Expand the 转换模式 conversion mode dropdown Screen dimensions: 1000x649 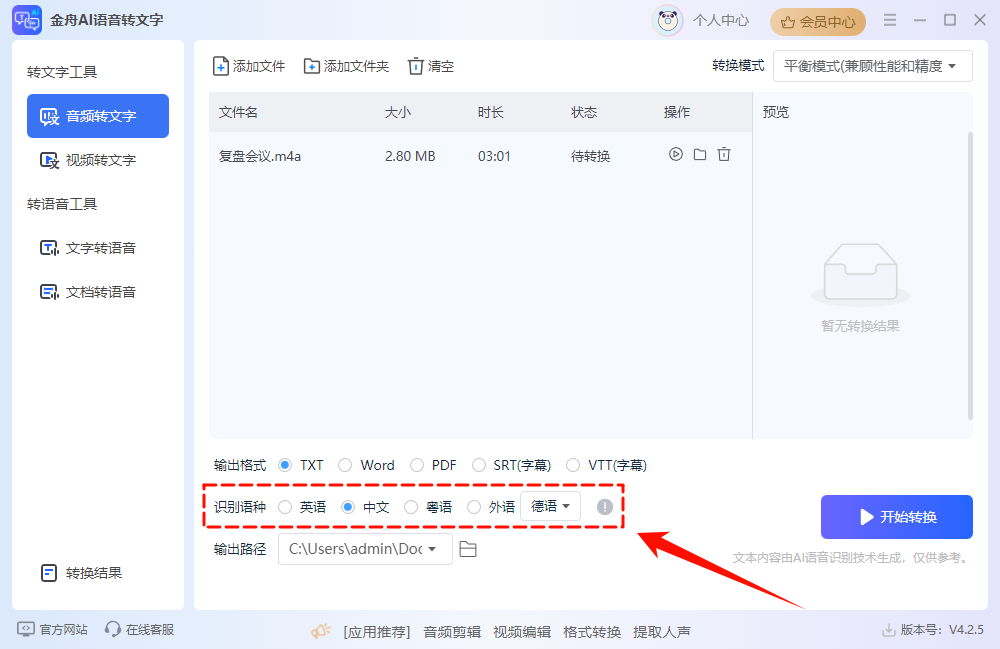click(x=872, y=66)
